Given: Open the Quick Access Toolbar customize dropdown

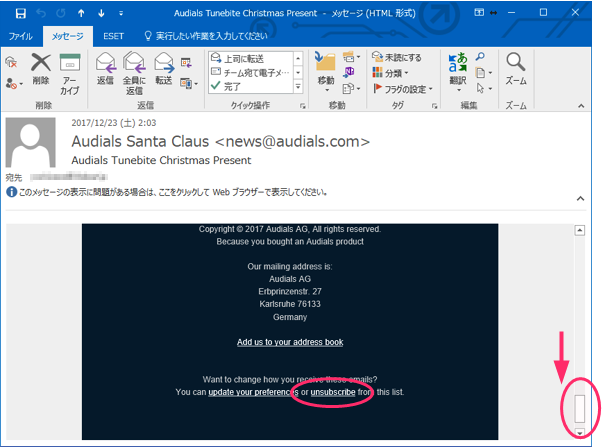Looking at the screenshot, I should 121,13.
